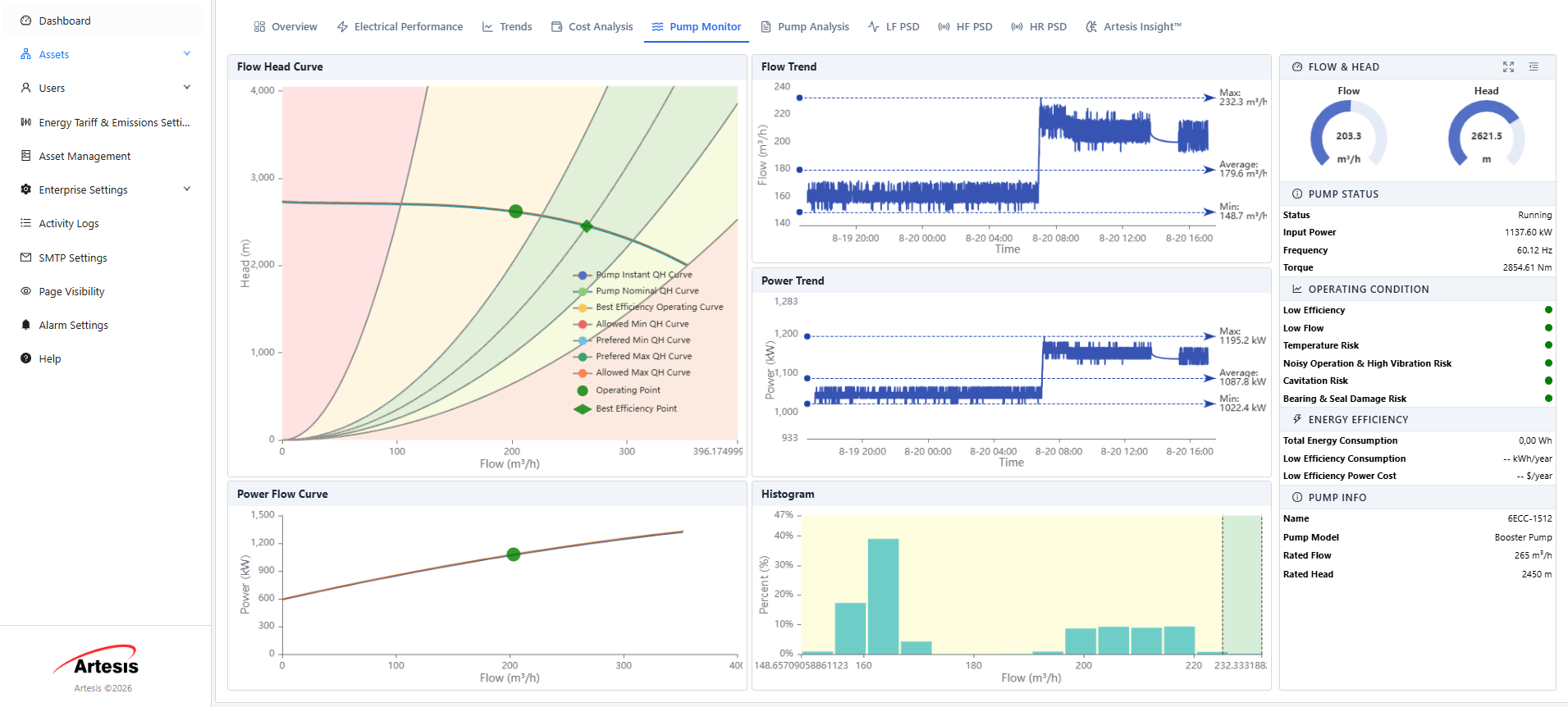Click the Assets sidebar icon
The width and height of the screenshot is (1568, 707).
click(25, 54)
